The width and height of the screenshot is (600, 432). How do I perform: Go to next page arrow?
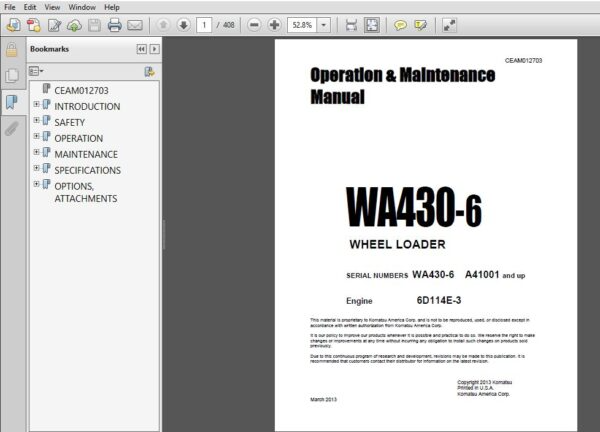click(184, 25)
